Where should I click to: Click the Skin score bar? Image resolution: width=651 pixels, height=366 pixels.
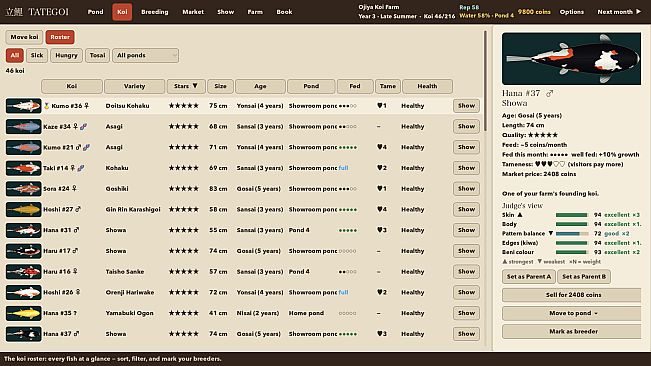pos(572,215)
